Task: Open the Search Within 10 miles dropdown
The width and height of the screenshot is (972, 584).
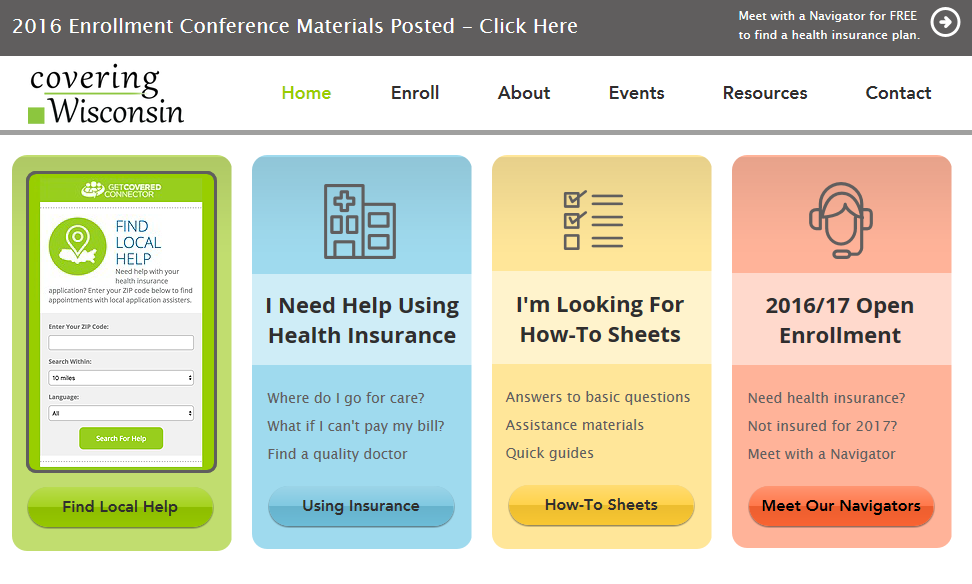Action: click(121, 378)
